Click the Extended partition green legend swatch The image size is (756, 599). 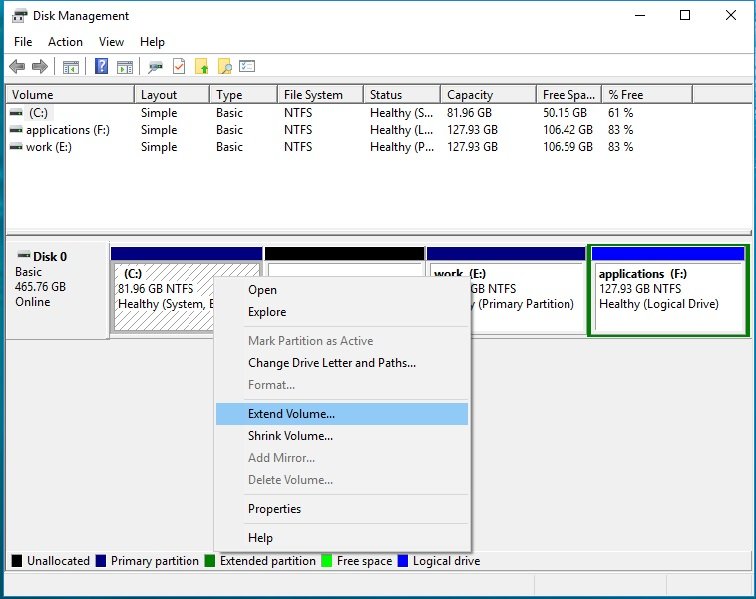click(210, 561)
